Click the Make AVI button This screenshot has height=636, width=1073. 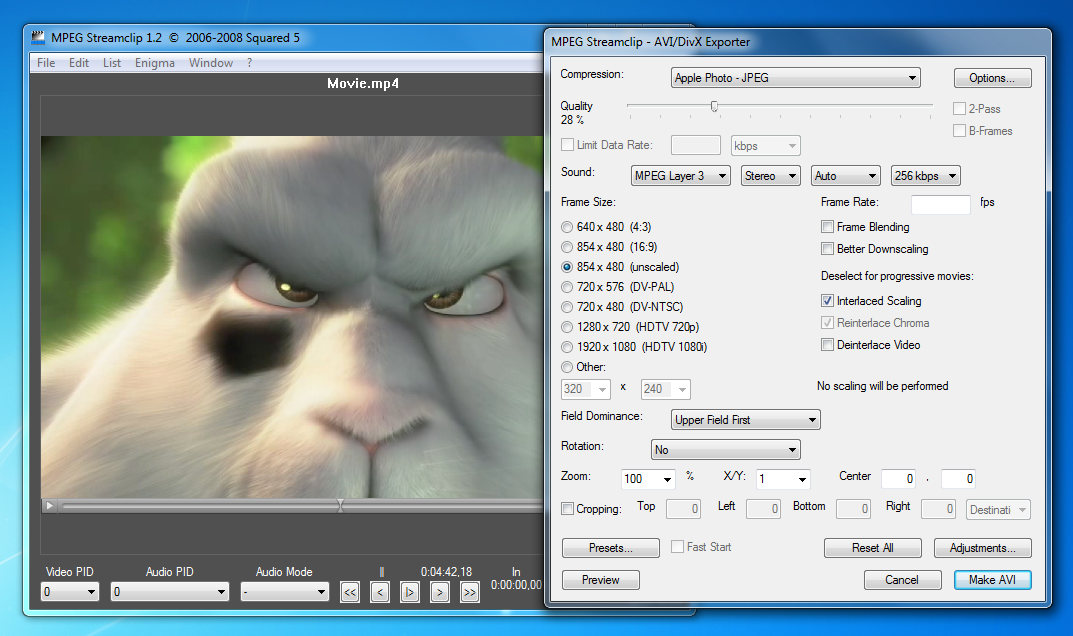point(992,579)
